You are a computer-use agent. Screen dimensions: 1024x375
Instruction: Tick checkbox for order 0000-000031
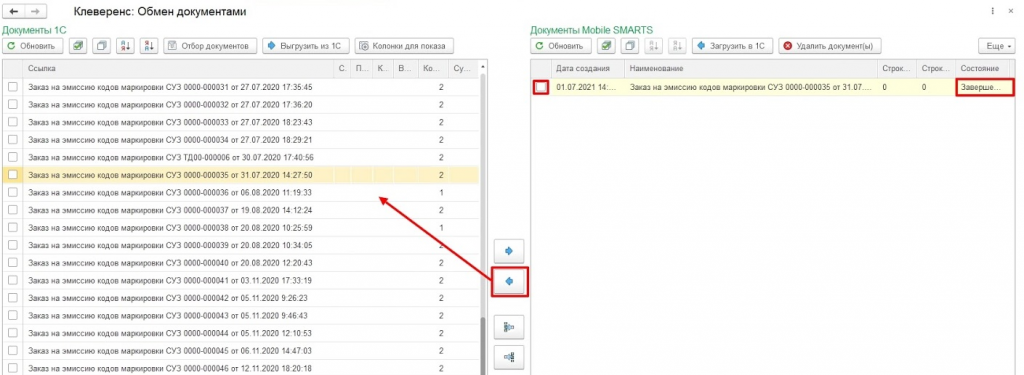pyautogui.click(x=12, y=87)
